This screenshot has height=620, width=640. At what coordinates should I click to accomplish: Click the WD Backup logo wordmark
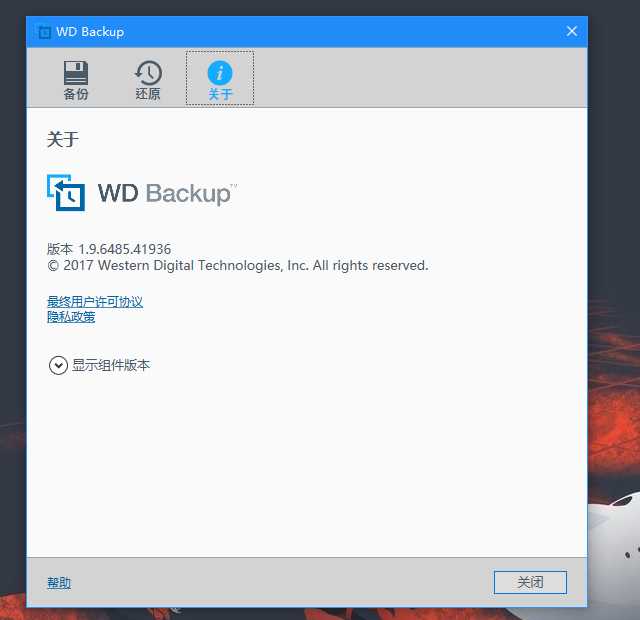point(167,193)
